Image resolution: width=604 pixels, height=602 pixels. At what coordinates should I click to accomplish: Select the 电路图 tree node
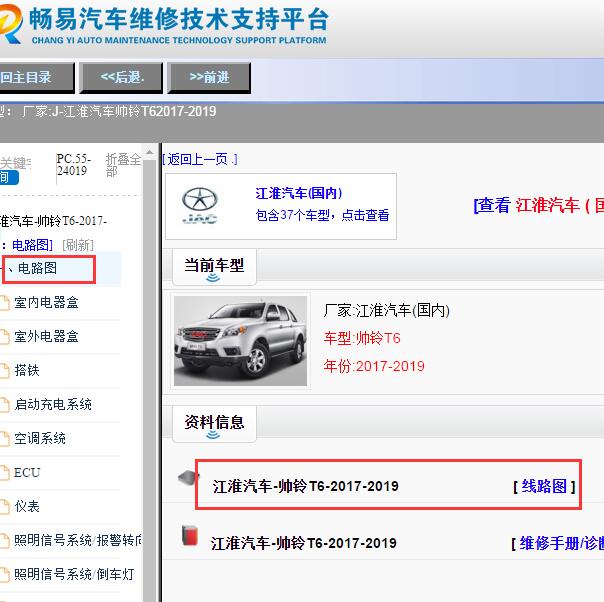pos(38,268)
